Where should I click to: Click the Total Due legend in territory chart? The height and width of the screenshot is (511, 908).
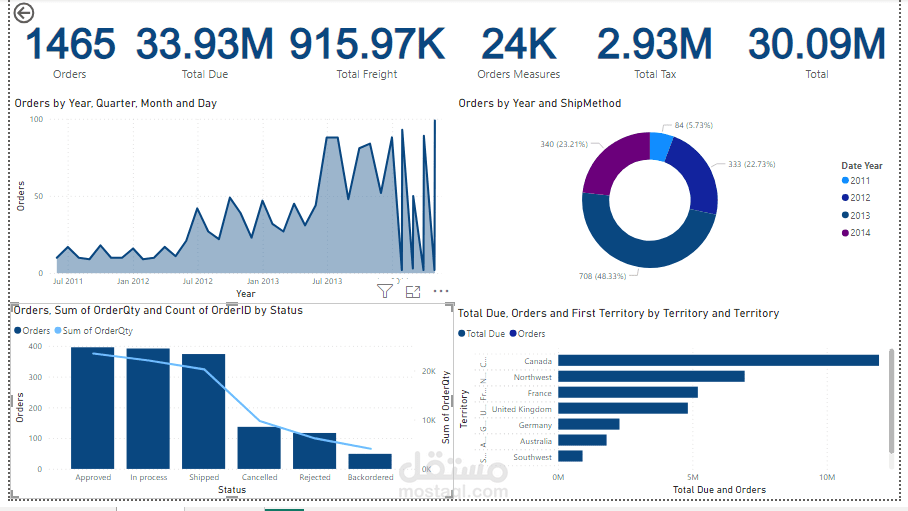point(481,334)
